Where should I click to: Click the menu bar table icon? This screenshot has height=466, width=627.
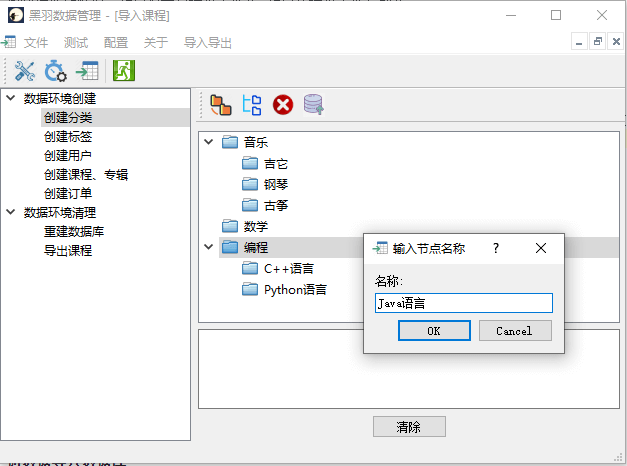[8, 42]
